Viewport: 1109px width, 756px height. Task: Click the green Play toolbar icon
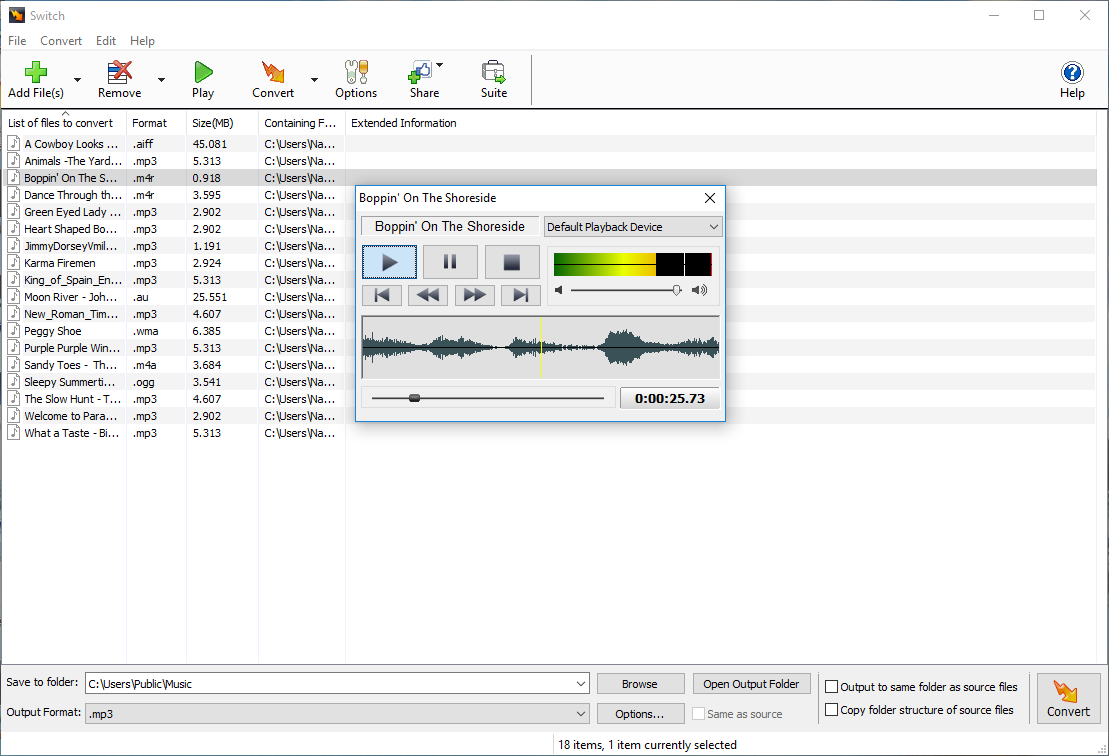[x=203, y=71]
